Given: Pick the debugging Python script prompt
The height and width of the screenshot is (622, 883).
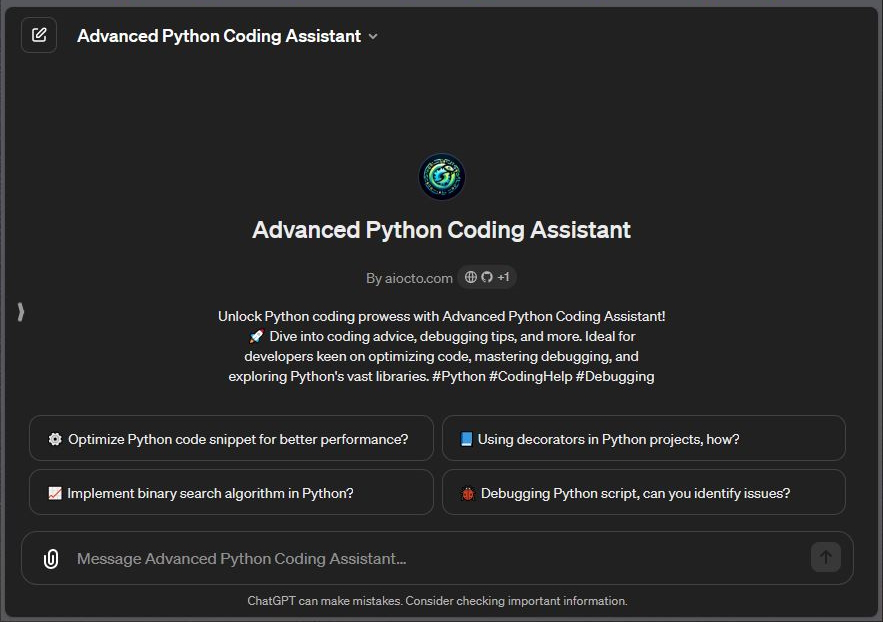Looking at the screenshot, I should click(643, 492).
